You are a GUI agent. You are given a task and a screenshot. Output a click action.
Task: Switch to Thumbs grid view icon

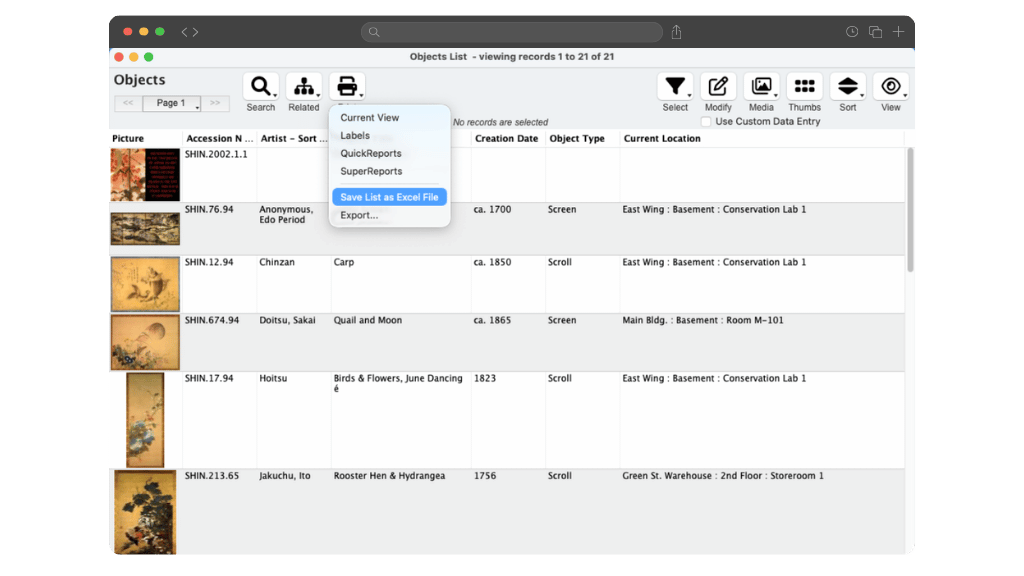(x=805, y=87)
